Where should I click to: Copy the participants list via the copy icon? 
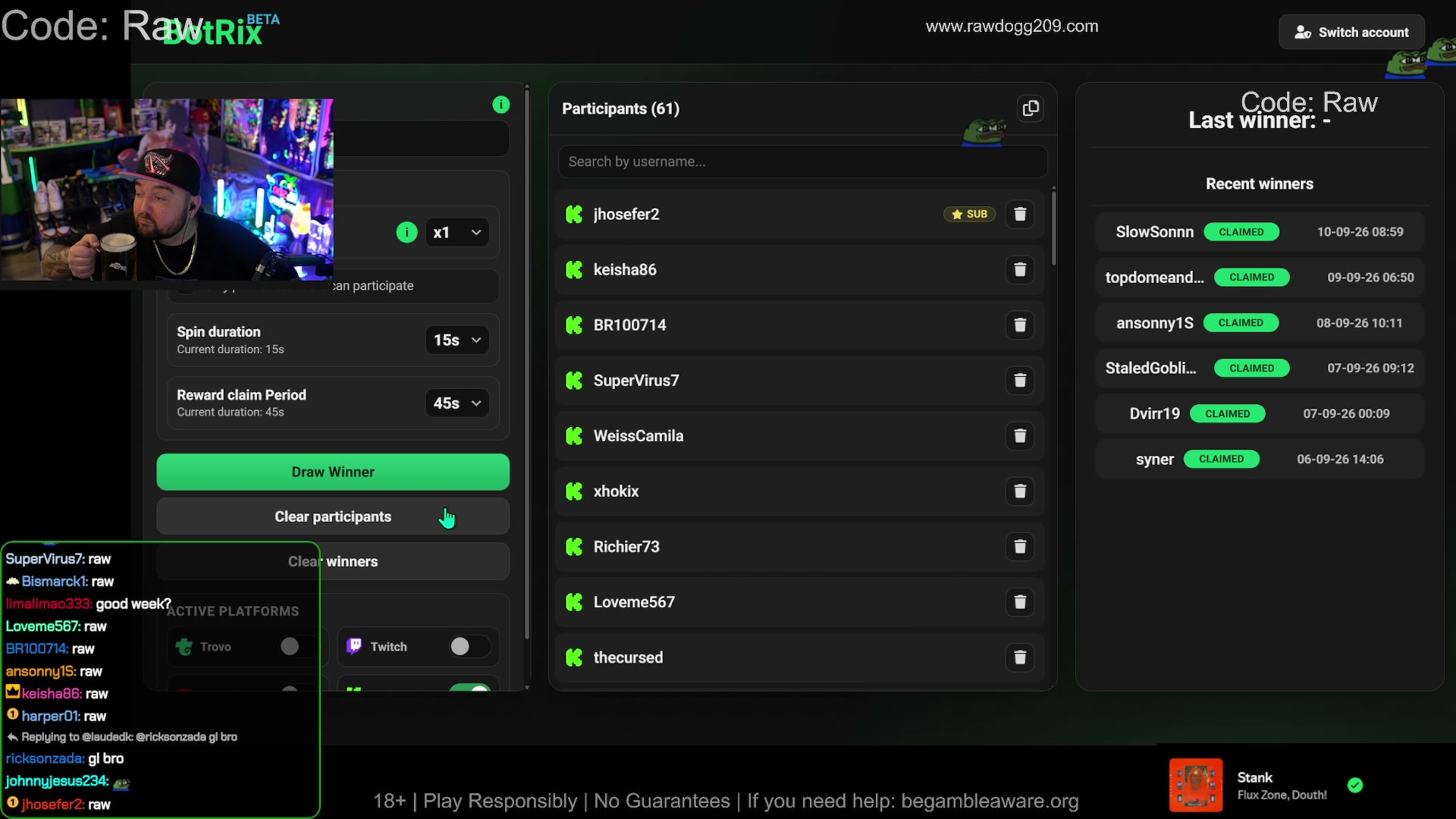click(1030, 108)
